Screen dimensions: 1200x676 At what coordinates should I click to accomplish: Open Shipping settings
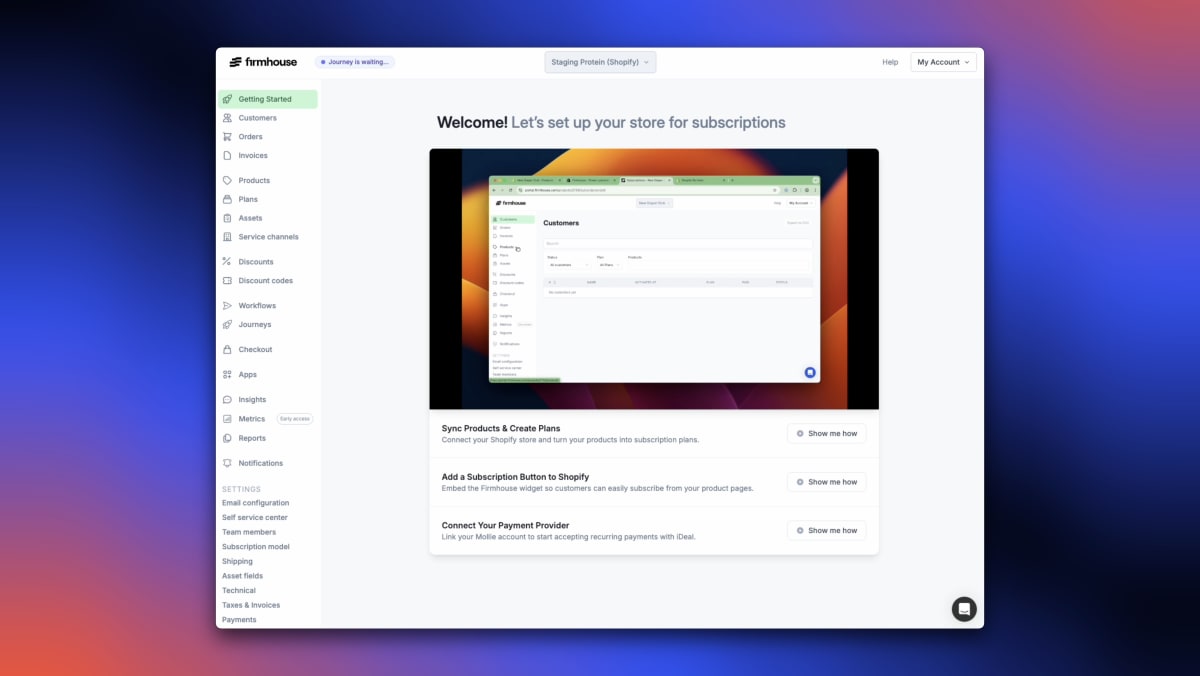pyautogui.click(x=237, y=562)
